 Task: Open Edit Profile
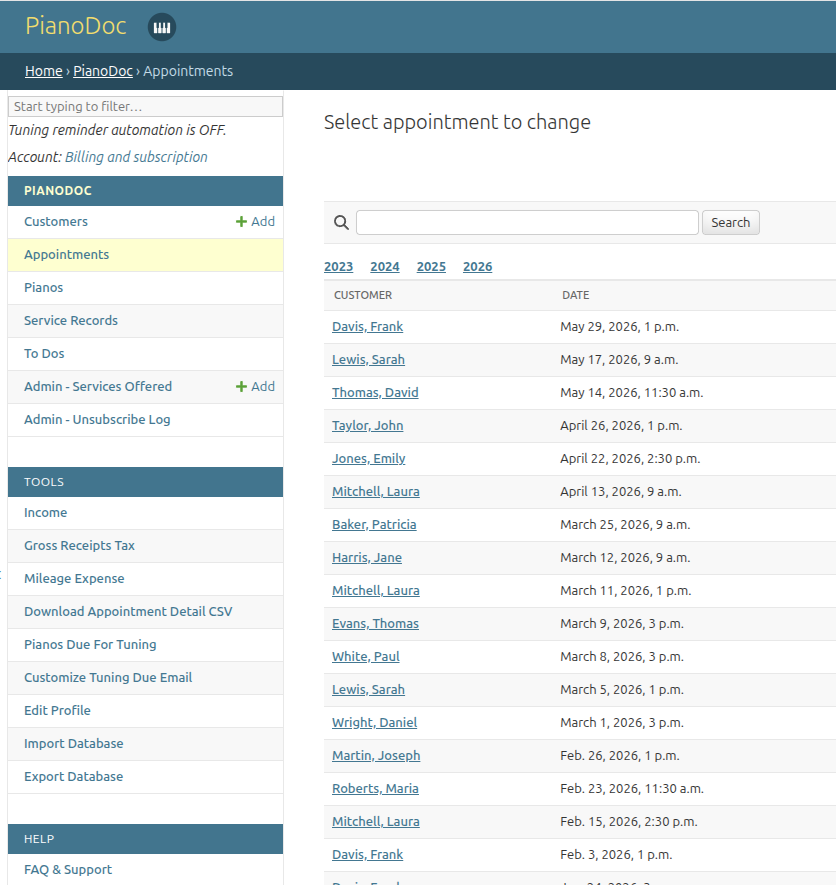(x=58, y=711)
